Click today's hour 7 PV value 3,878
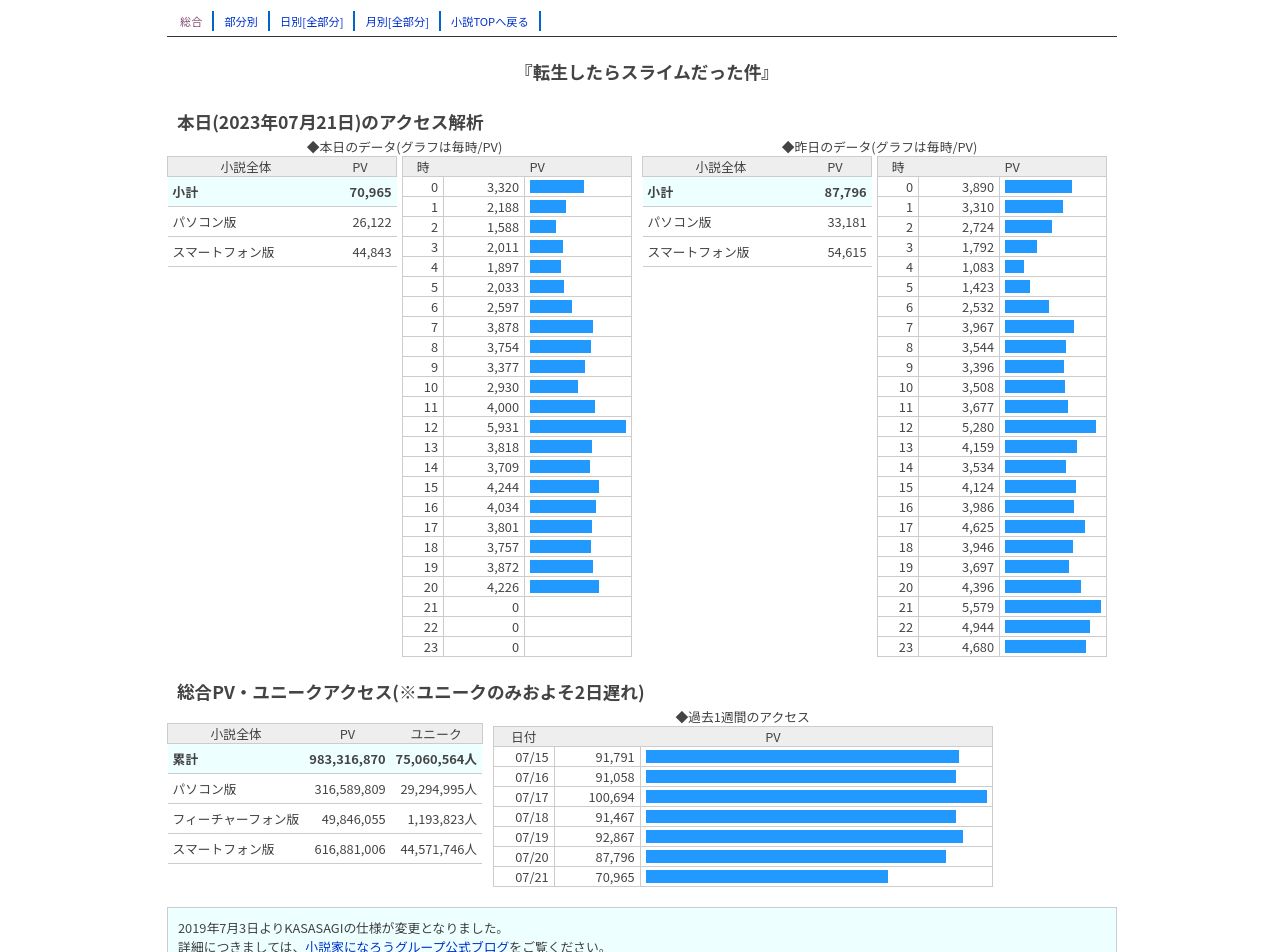Screen dimensions: 1284x952 point(503,327)
